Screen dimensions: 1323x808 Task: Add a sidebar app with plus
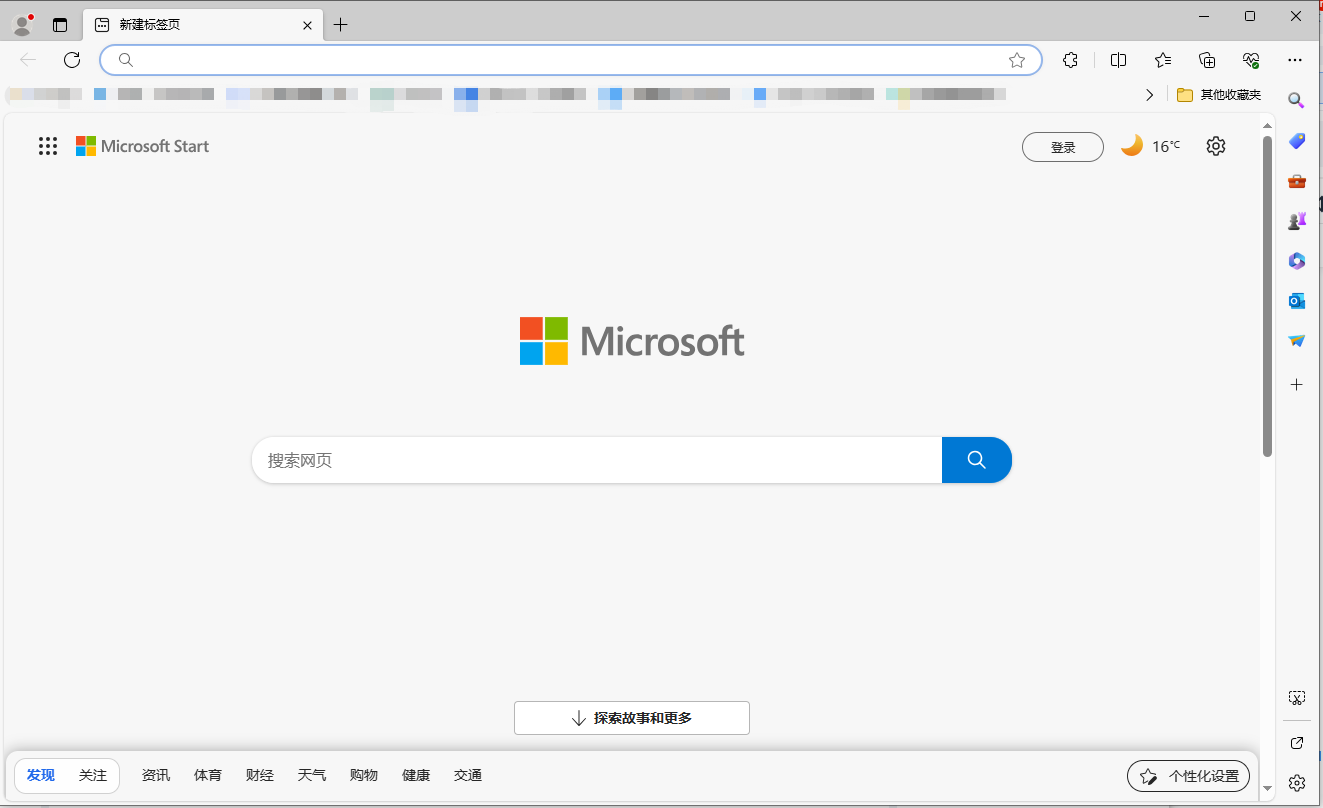[x=1296, y=384]
